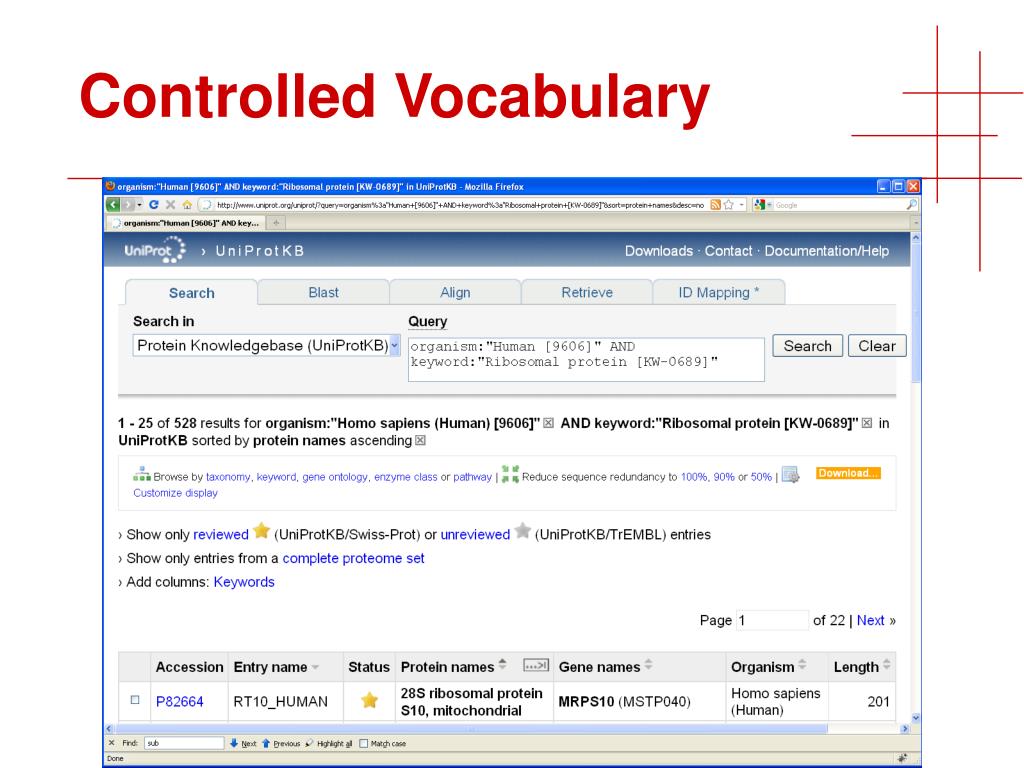The image size is (1024, 768).
Task: Click the Page number field
Action: 772,620
